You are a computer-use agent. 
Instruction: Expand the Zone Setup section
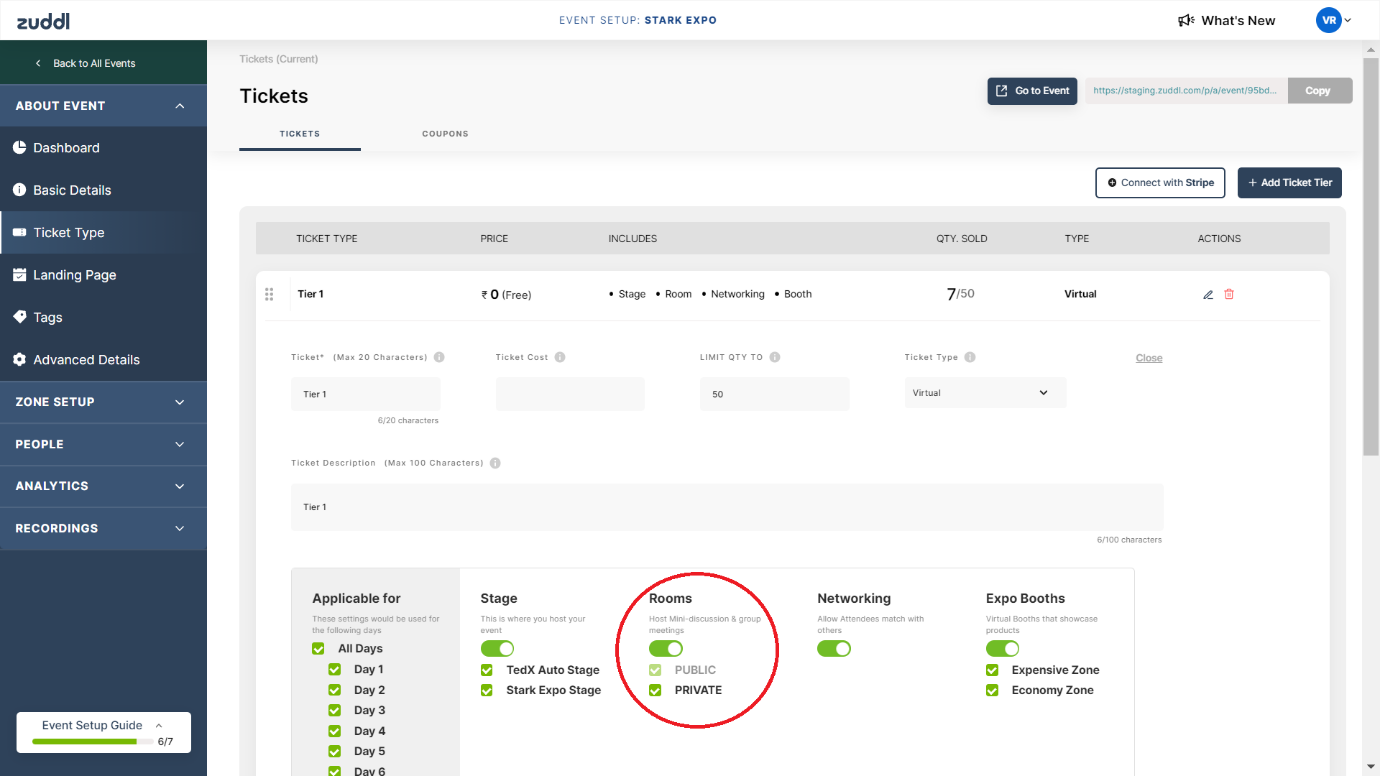(103, 402)
